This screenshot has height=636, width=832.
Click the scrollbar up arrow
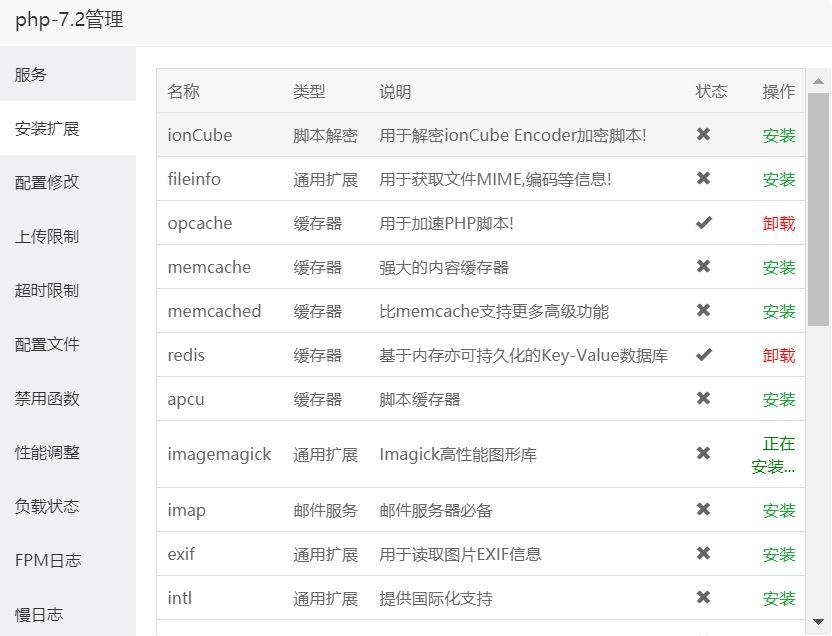click(818, 81)
